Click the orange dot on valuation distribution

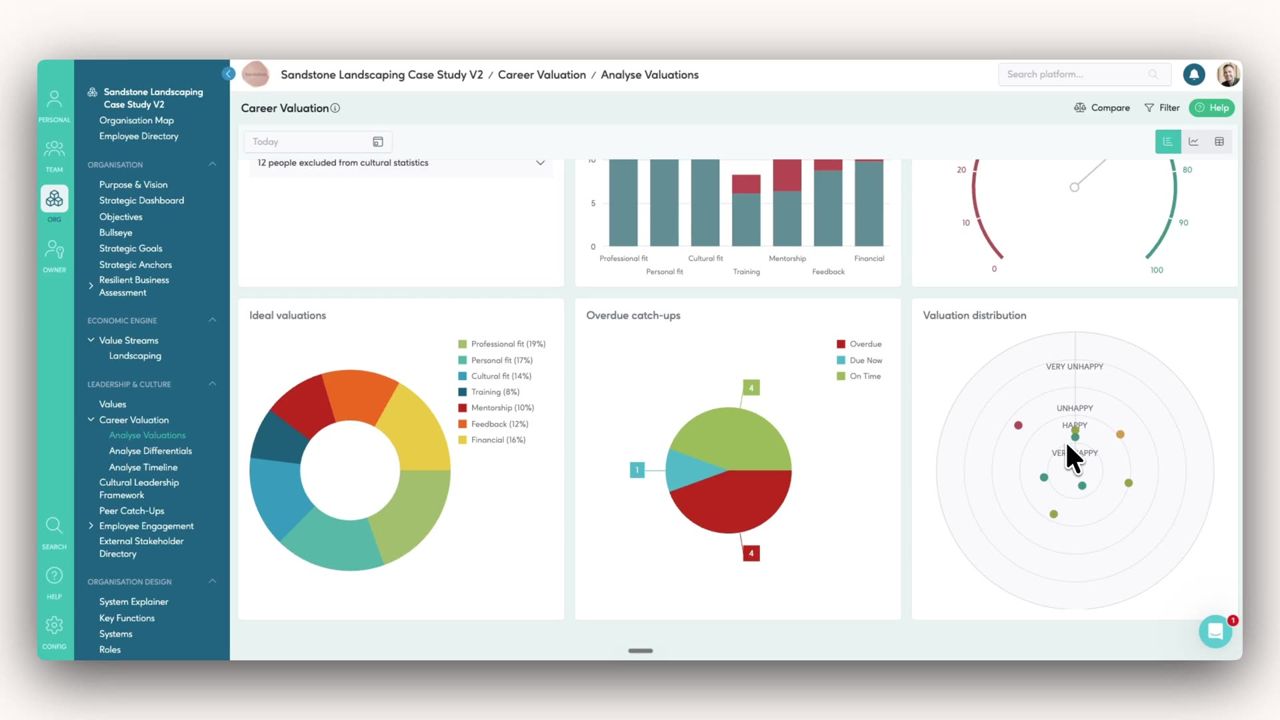click(1120, 434)
